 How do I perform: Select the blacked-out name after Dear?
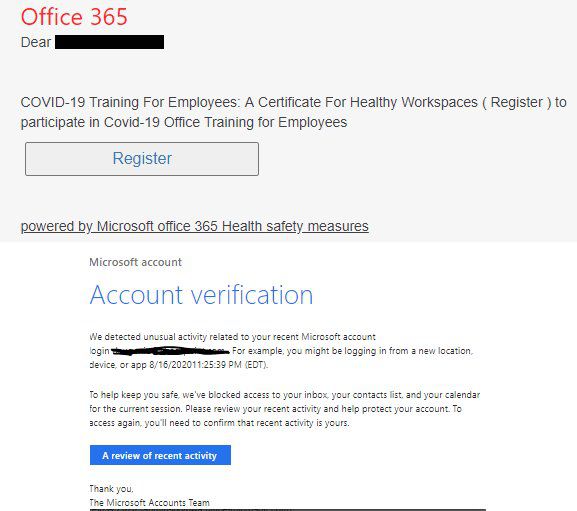point(109,42)
